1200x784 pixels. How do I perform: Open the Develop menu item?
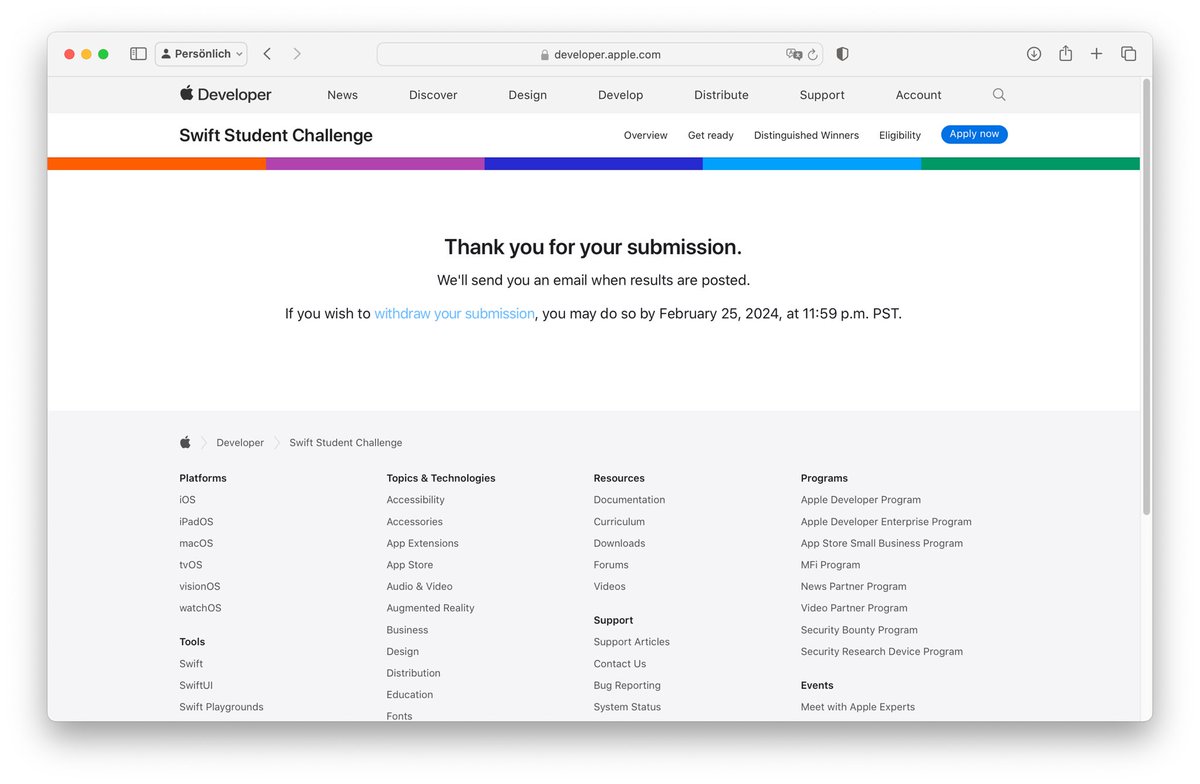(x=621, y=95)
